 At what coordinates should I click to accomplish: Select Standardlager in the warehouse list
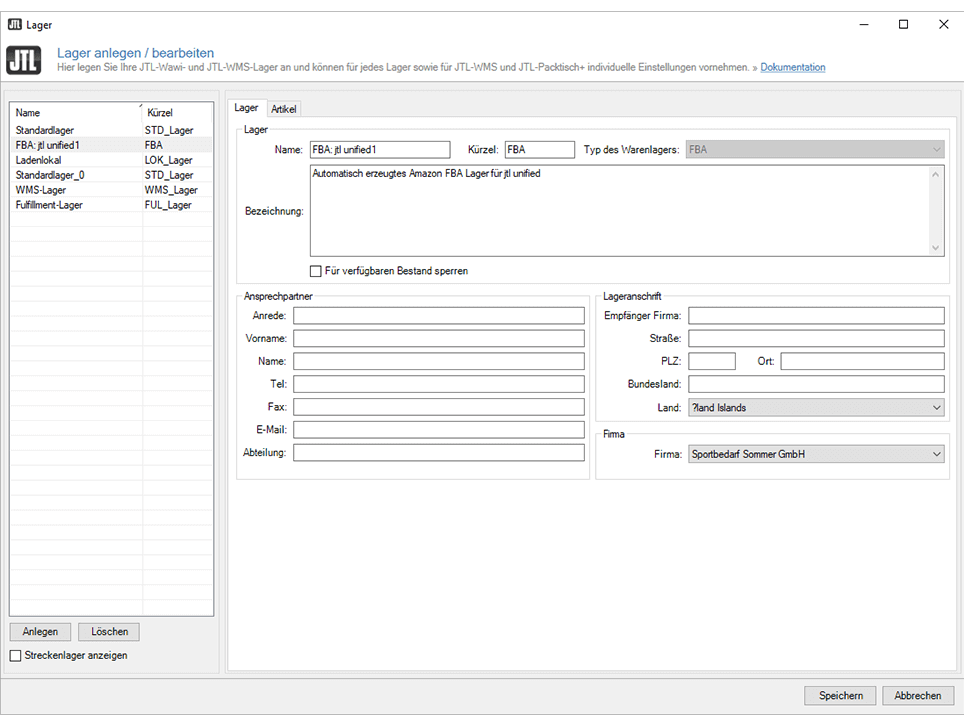[x=45, y=130]
